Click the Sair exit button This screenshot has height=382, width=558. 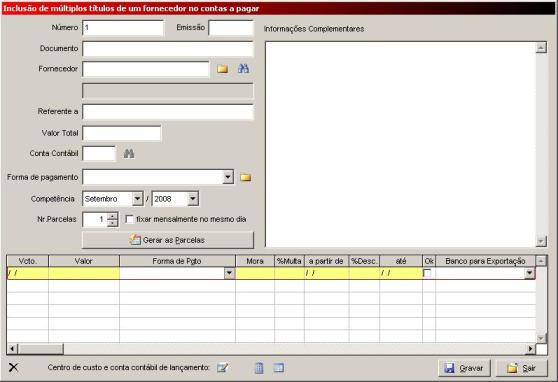522,368
